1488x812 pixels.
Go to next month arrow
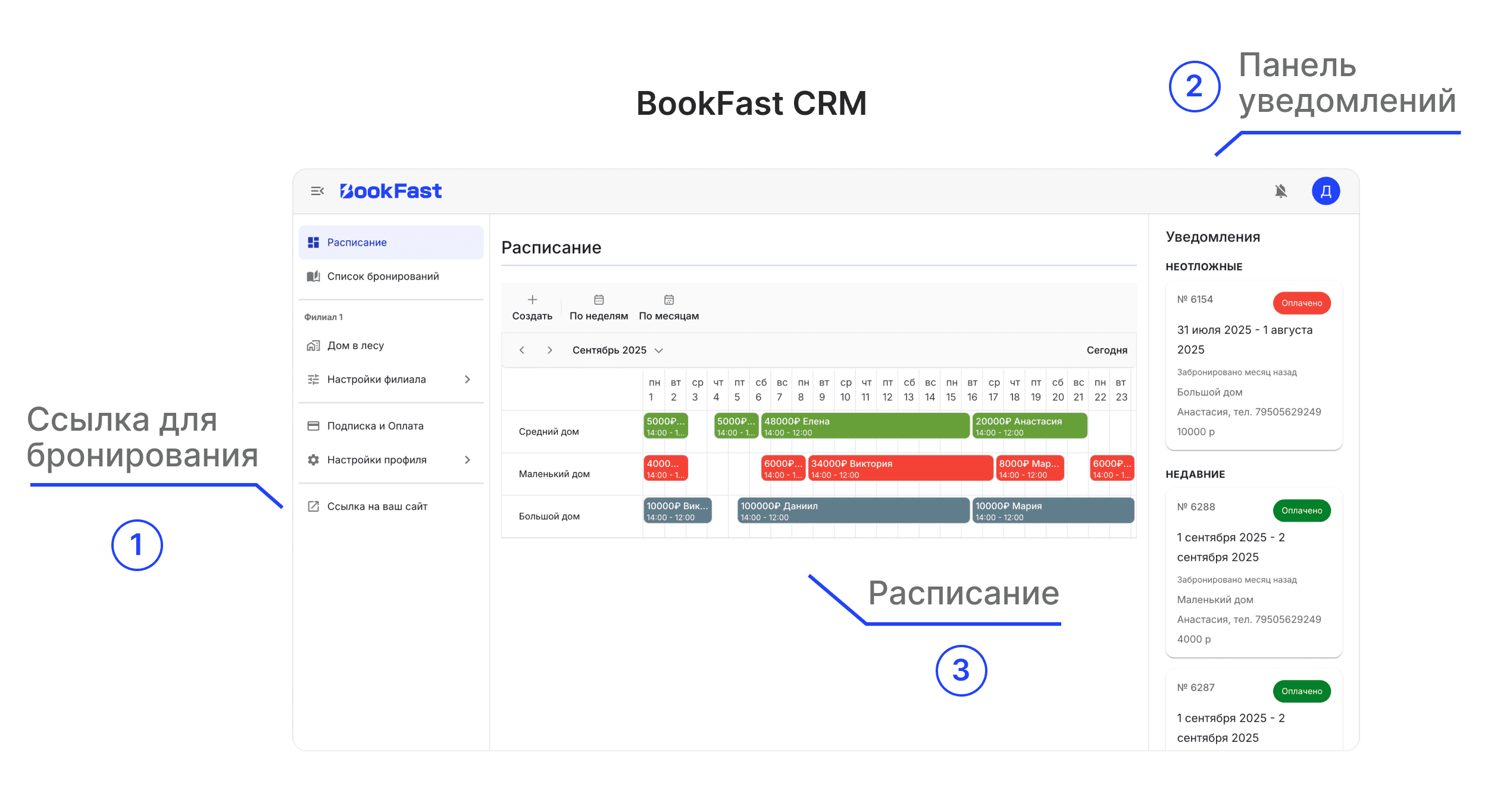tap(550, 350)
